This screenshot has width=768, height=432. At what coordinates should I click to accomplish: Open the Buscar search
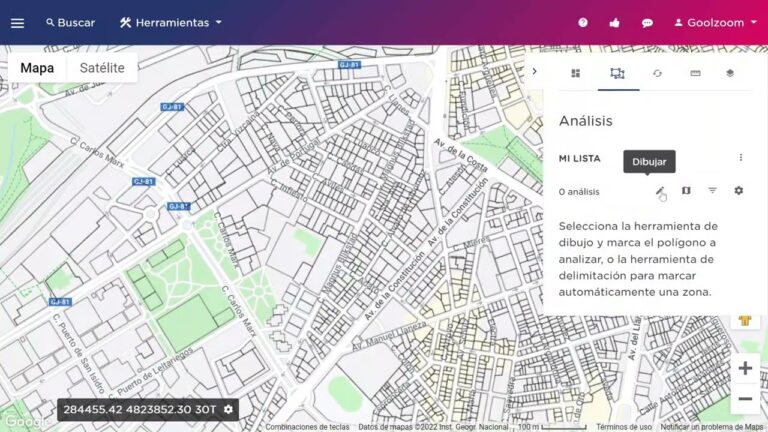71,23
